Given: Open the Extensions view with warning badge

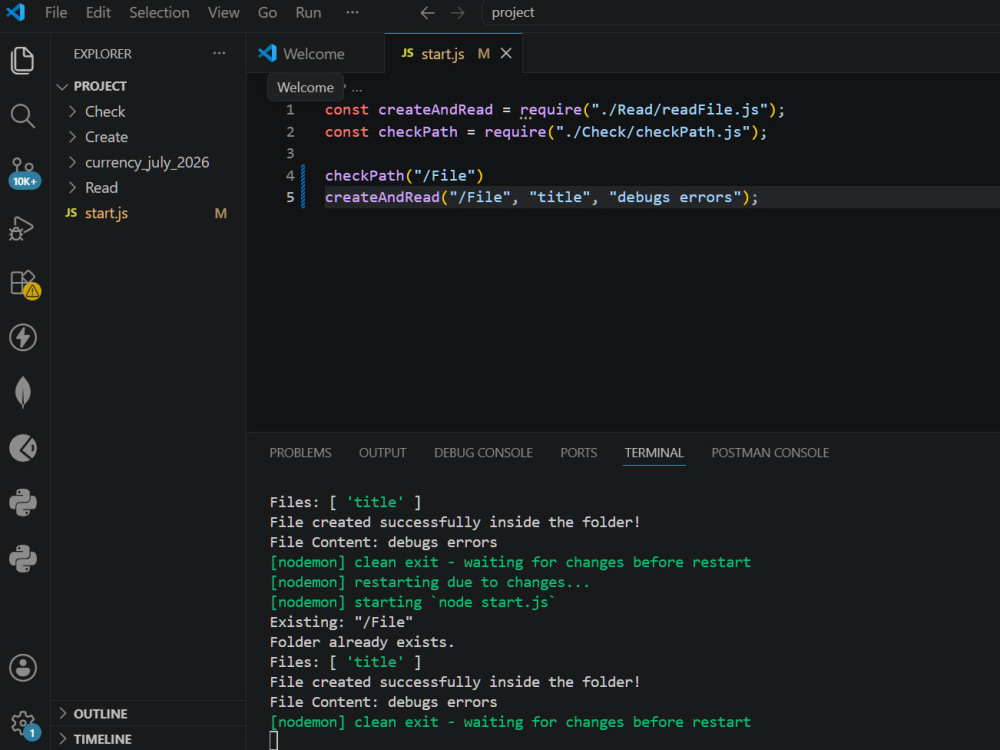Looking at the screenshot, I should pyautogui.click(x=24, y=284).
